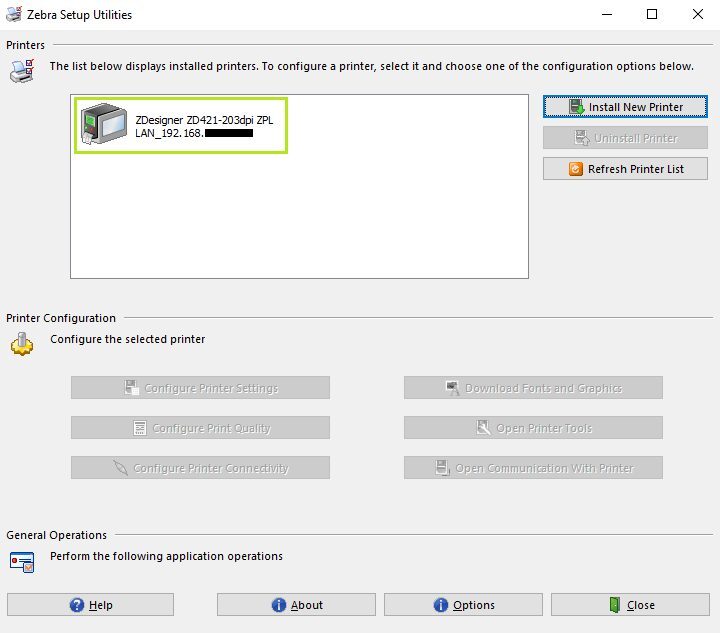Viewport: 720px width, 633px height.
Task: Minimize the Zebra Setup Utilities window
Action: tap(607, 14)
